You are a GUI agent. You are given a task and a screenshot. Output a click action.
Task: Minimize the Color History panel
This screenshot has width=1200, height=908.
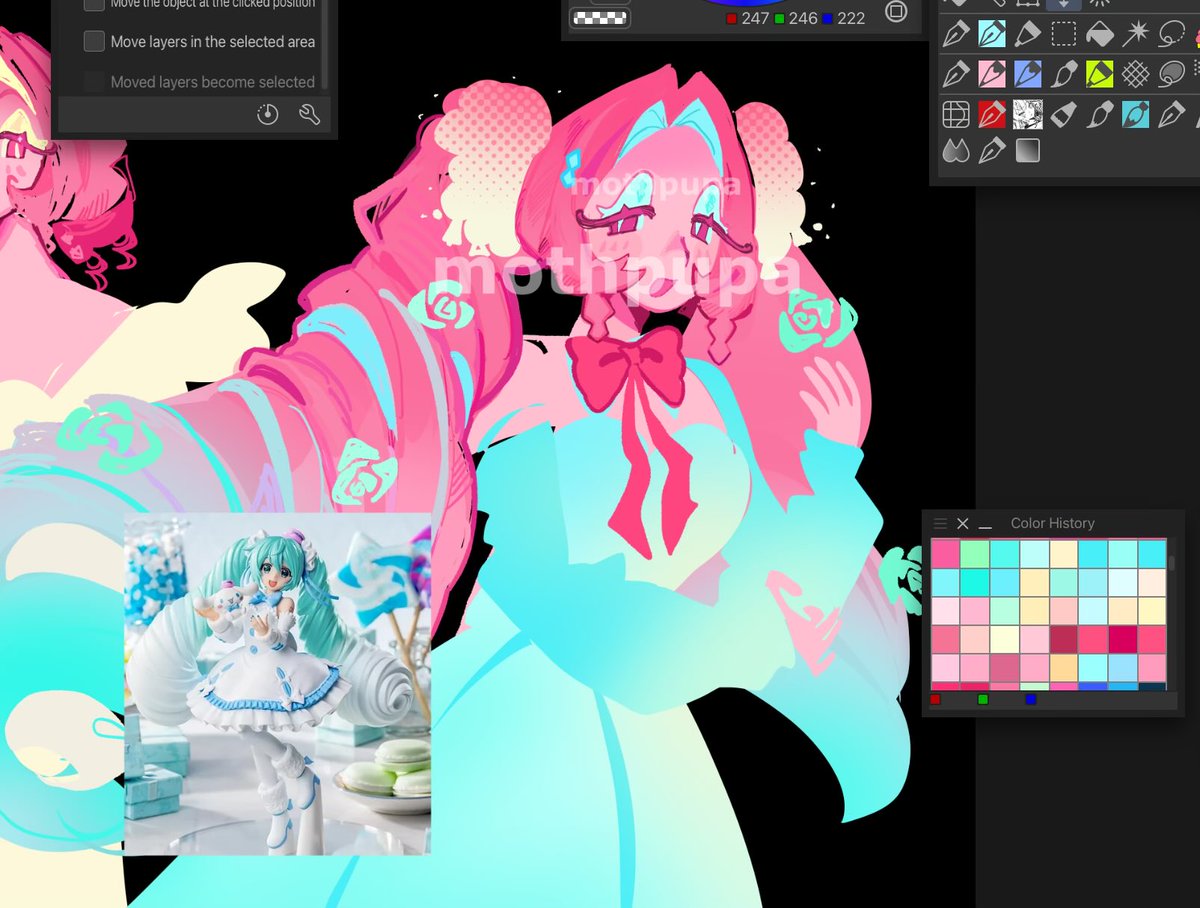(985, 526)
